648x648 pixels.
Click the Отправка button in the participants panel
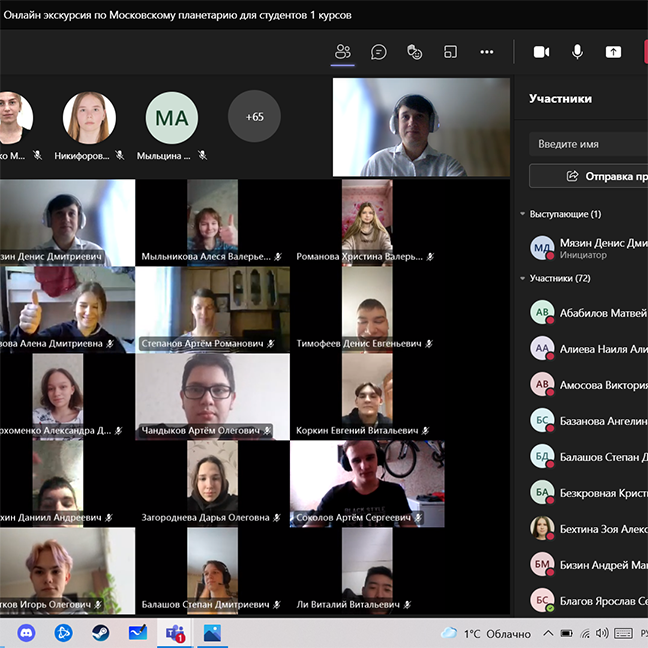coord(590,176)
